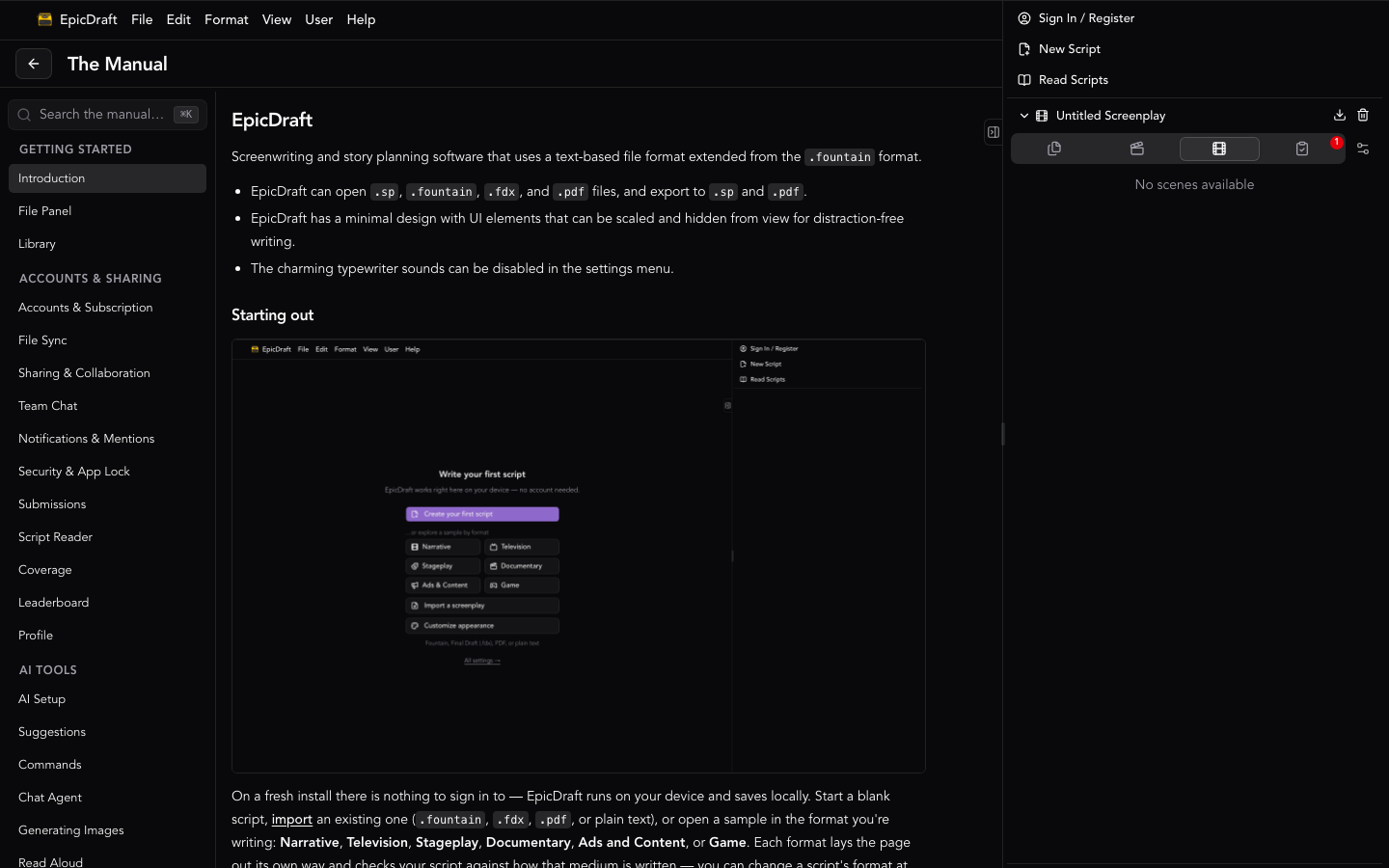The image size is (1389, 868).
Task: Click the magnifier icon in the manual search
Action: 24,115
